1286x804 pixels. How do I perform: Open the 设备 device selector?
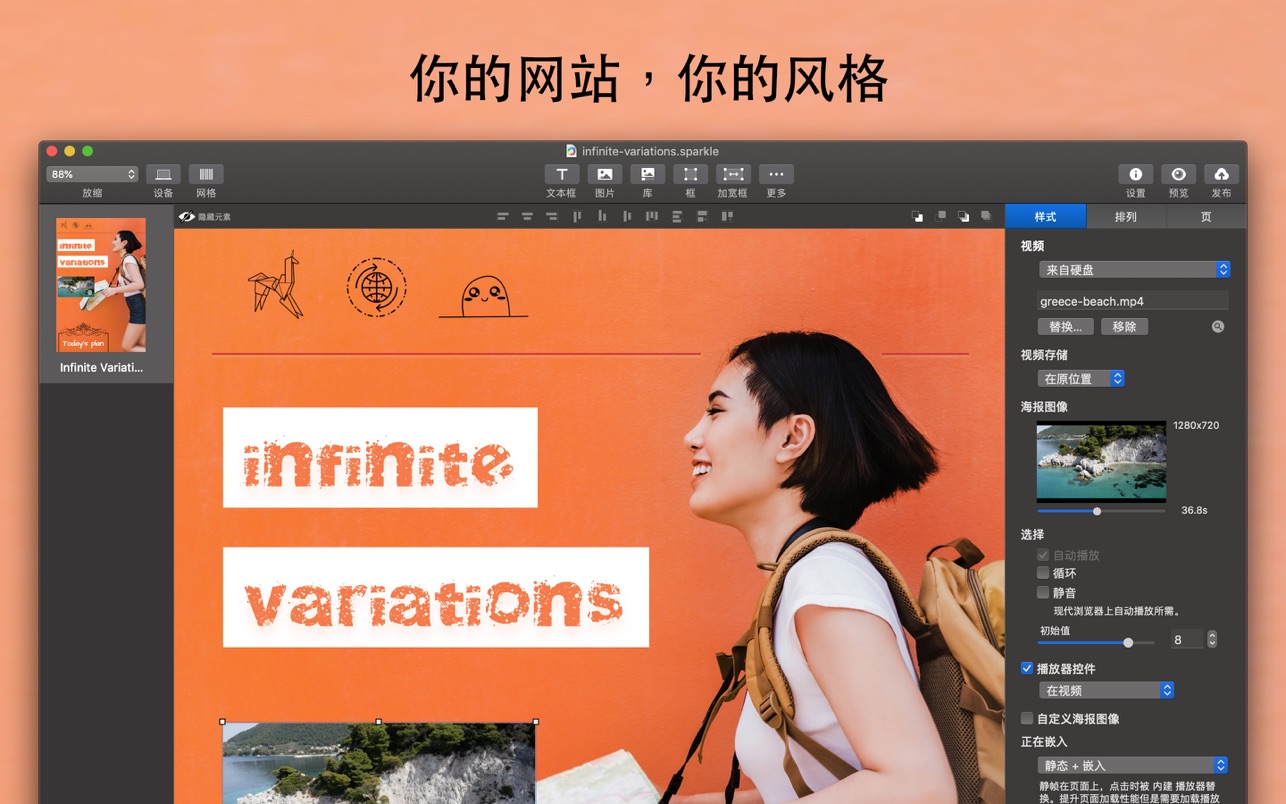[x=163, y=174]
